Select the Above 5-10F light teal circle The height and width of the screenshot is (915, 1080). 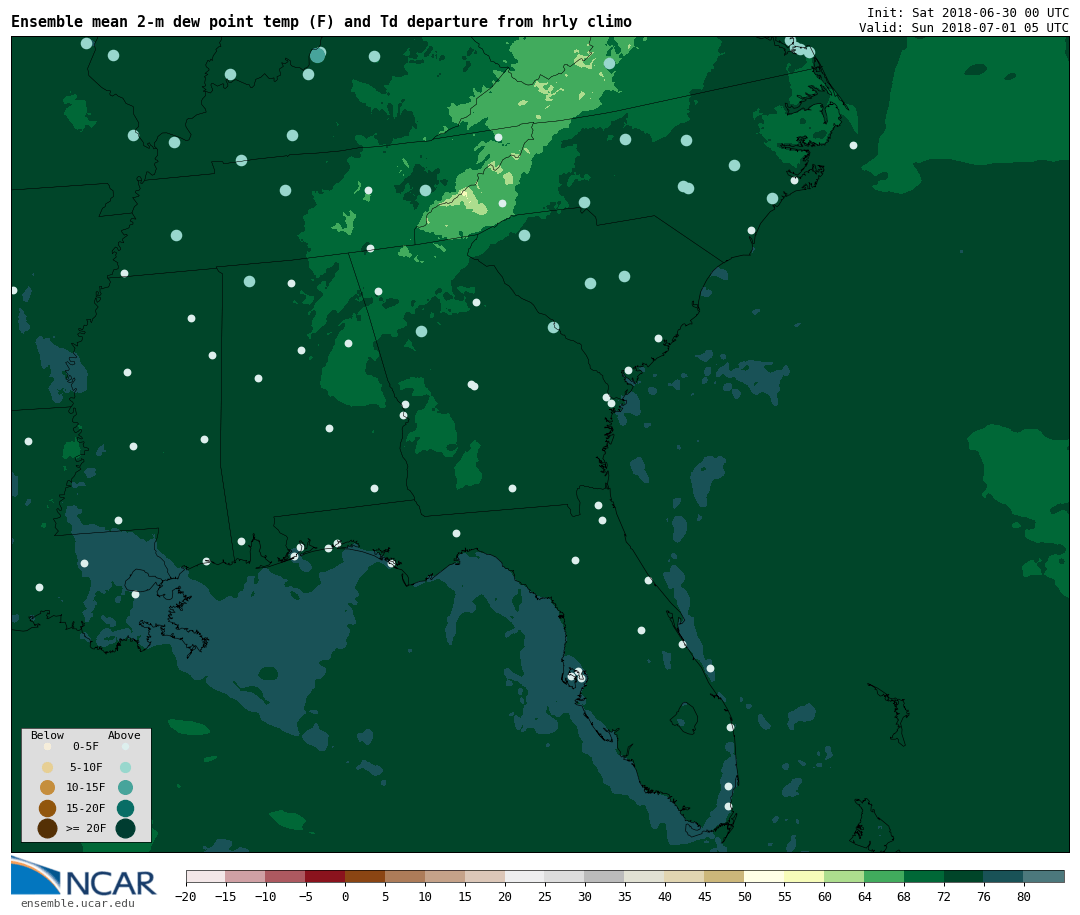pos(125,767)
